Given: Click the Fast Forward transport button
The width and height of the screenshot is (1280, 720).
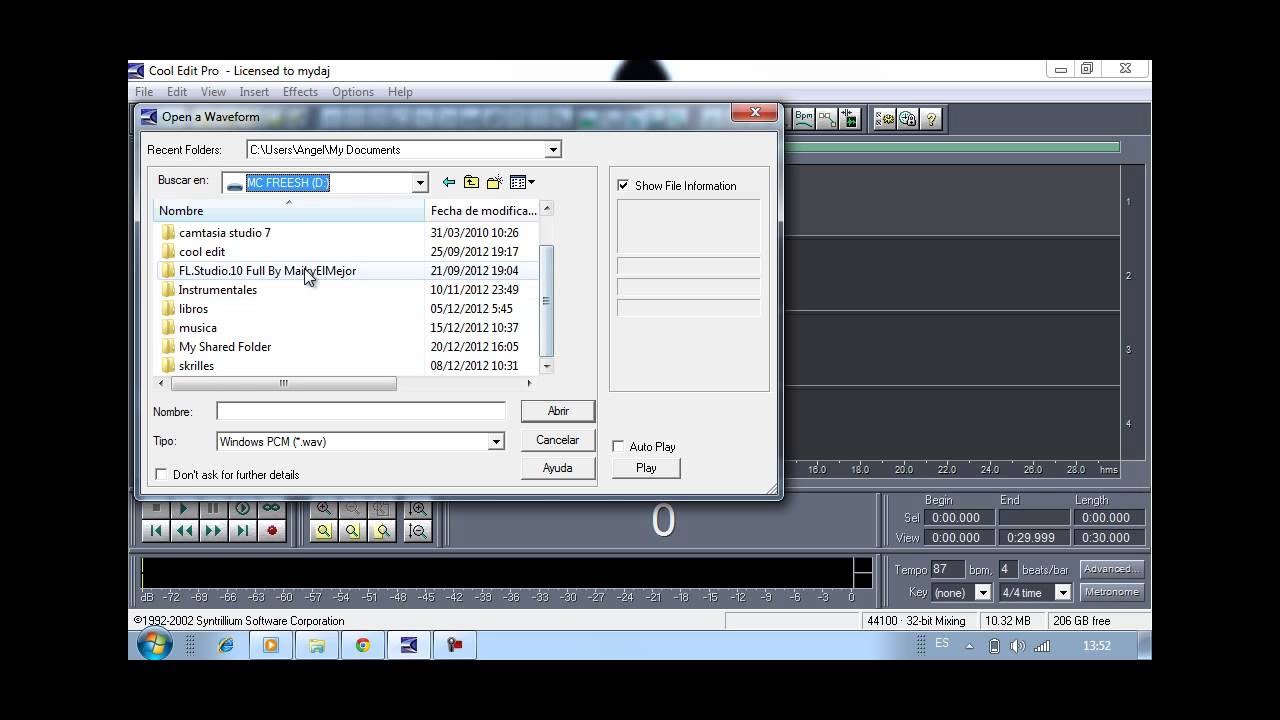Looking at the screenshot, I should [213, 531].
